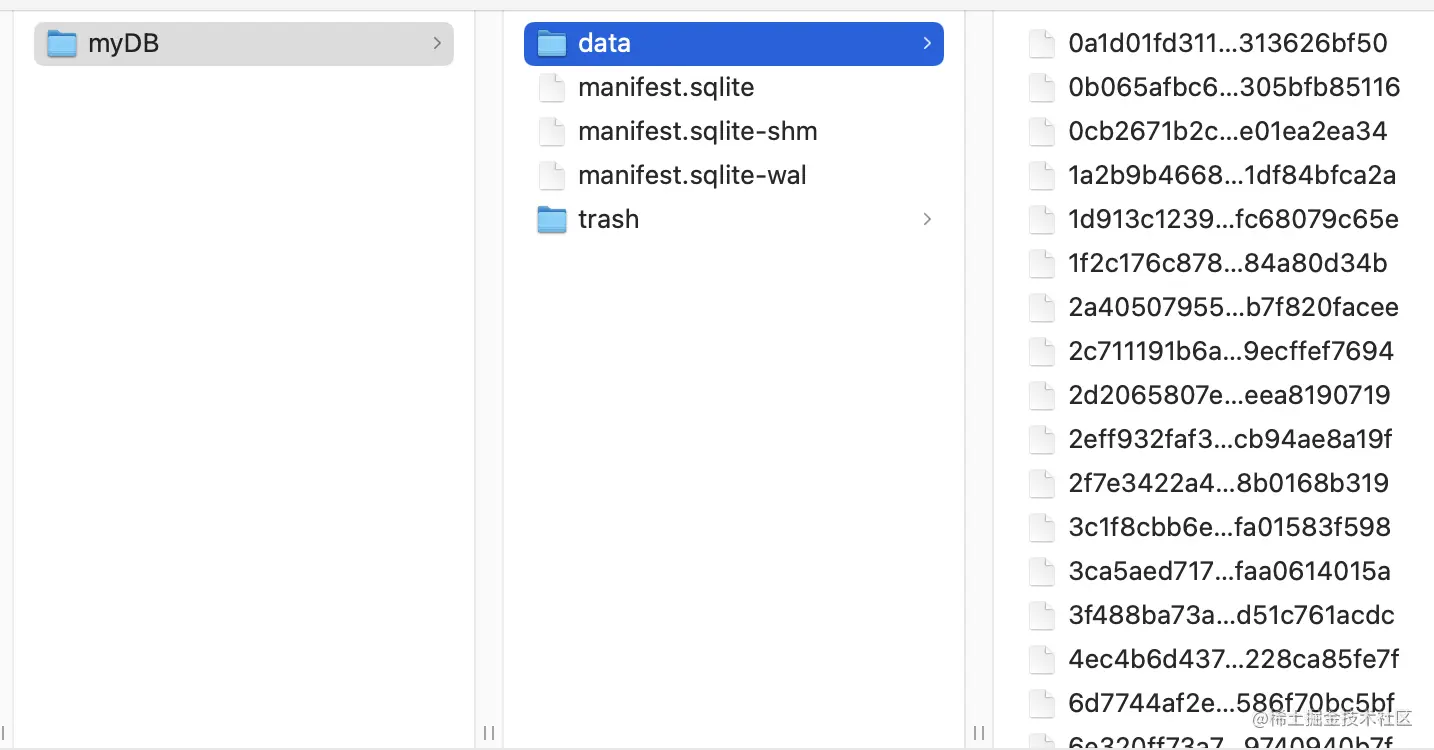Click the manifest.sqlite-wal file icon
1434x750 pixels.
click(x=552, y=176)
